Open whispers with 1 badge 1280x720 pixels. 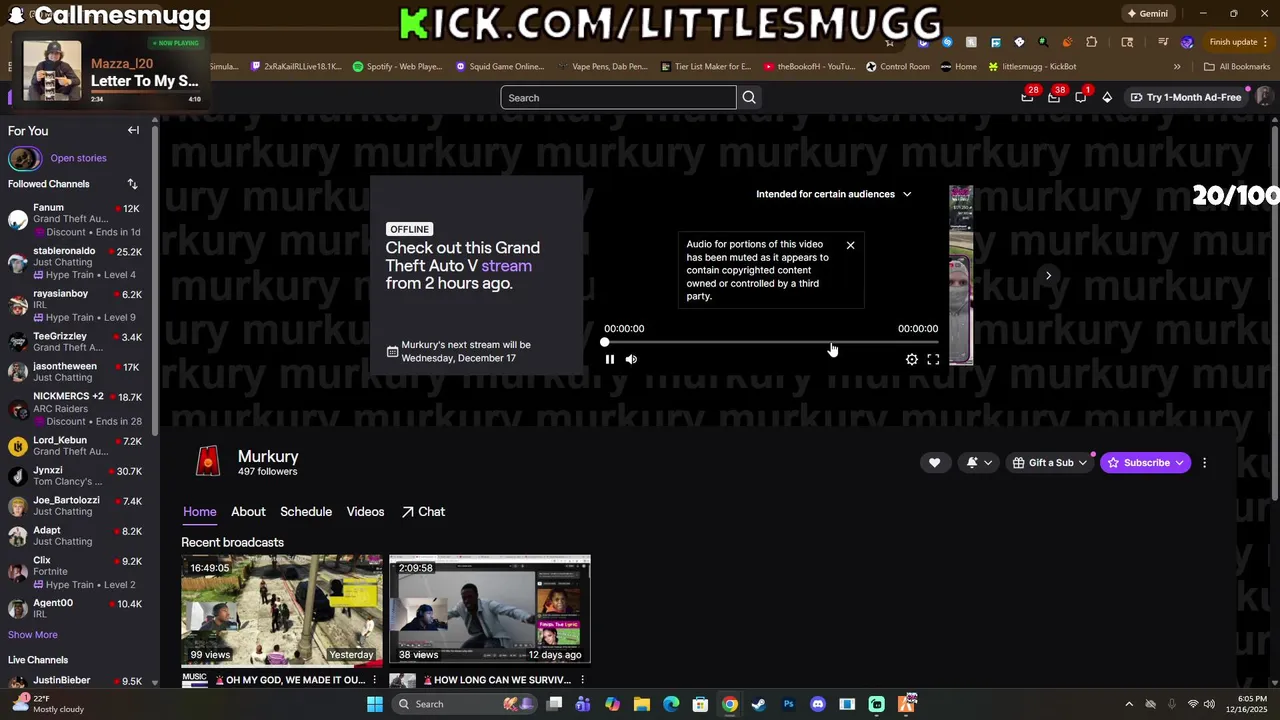(x=1081, y=97)
